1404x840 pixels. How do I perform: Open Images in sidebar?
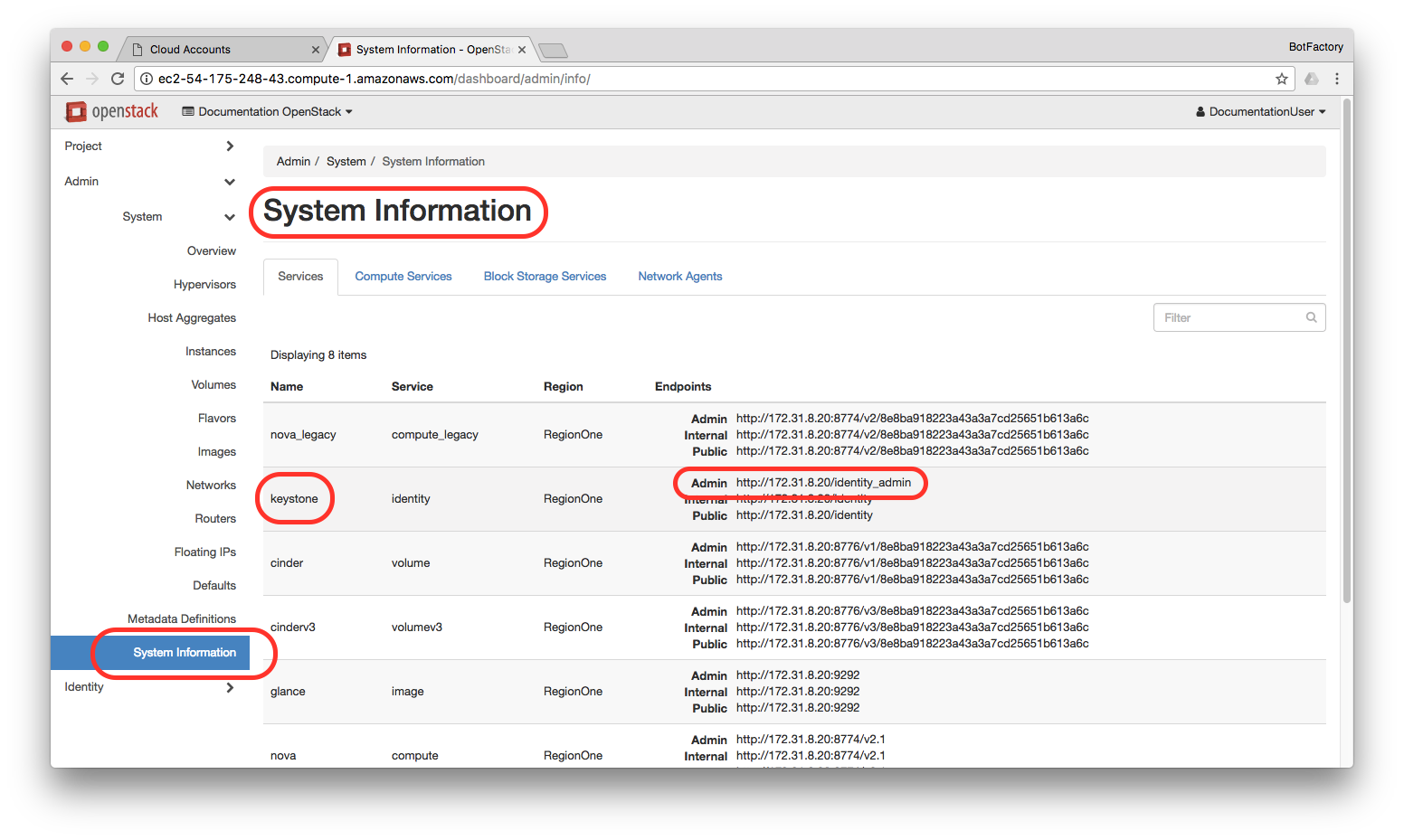(x=217, y=452)
